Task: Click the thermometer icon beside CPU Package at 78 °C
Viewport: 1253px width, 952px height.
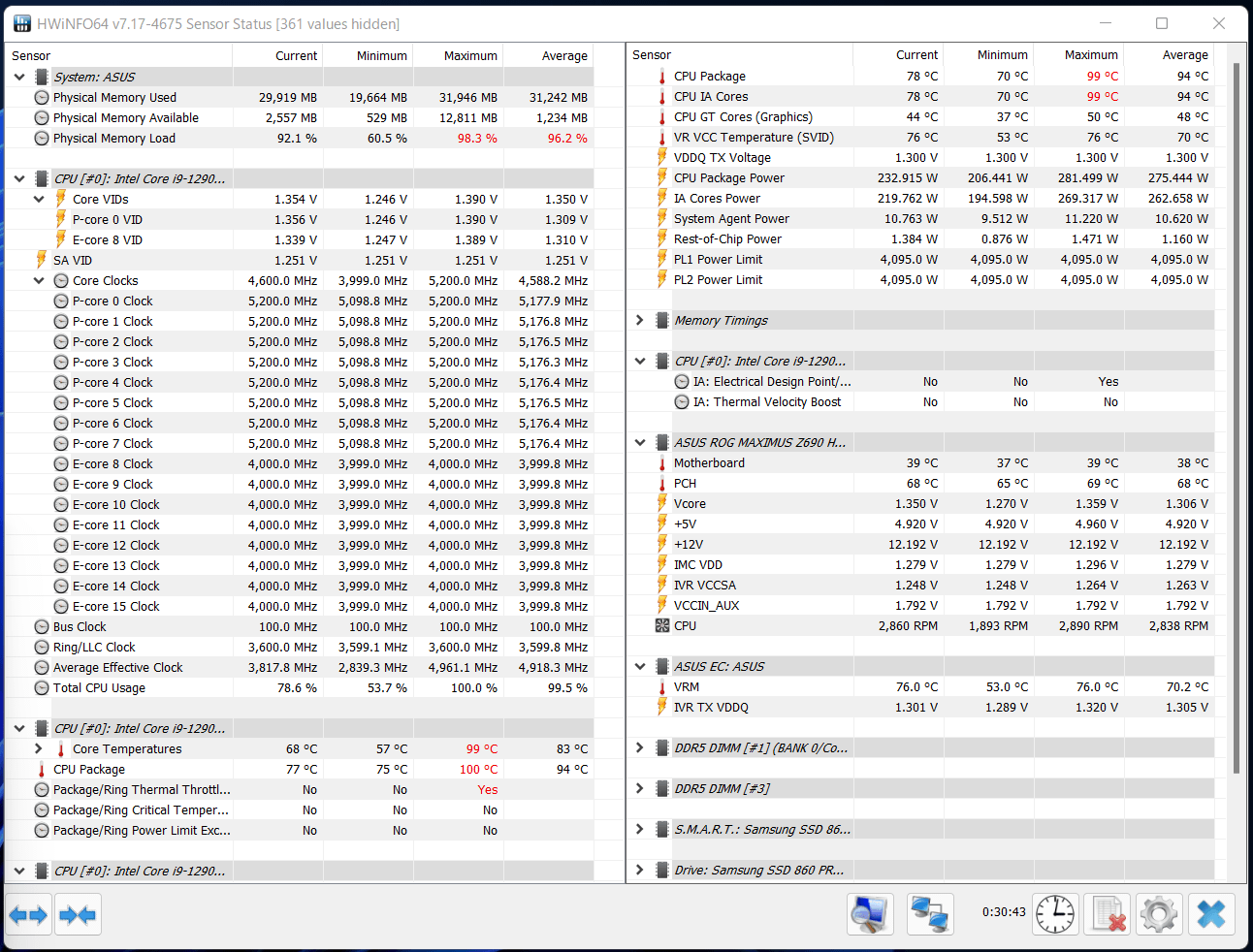Action: coord(662,77)
